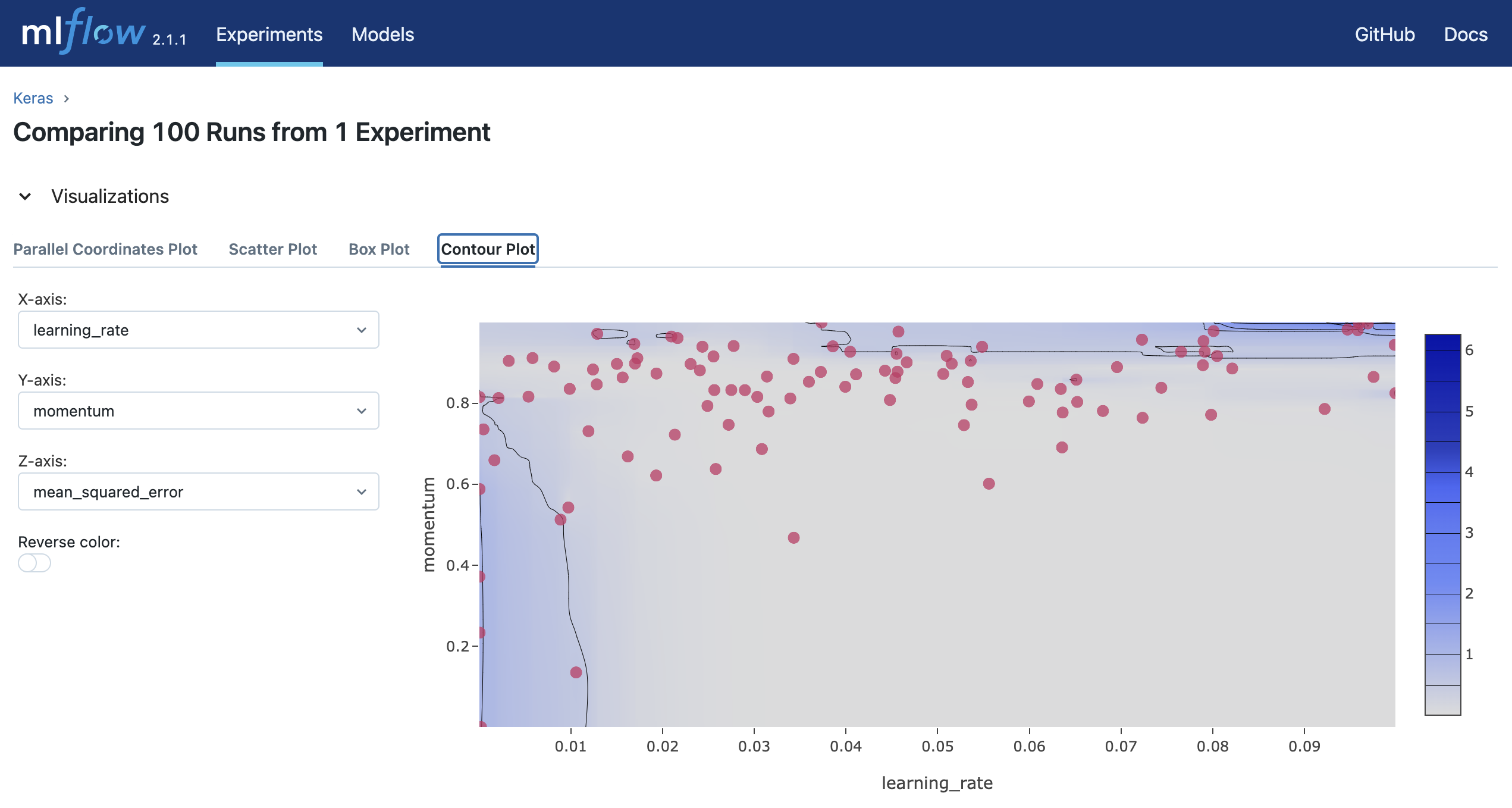
Task: Collapse the Visualizations section chevron
Action: (x=25, y=196)
